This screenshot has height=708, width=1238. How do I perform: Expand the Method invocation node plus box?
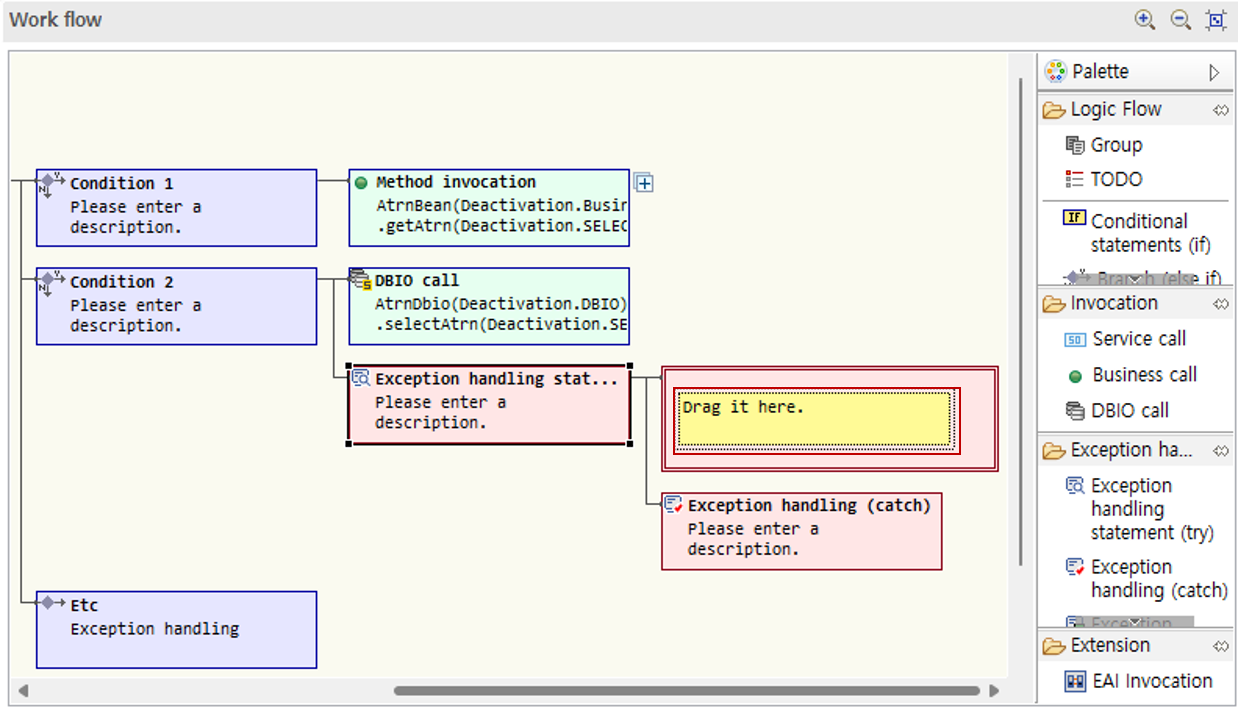coord(644,183)
